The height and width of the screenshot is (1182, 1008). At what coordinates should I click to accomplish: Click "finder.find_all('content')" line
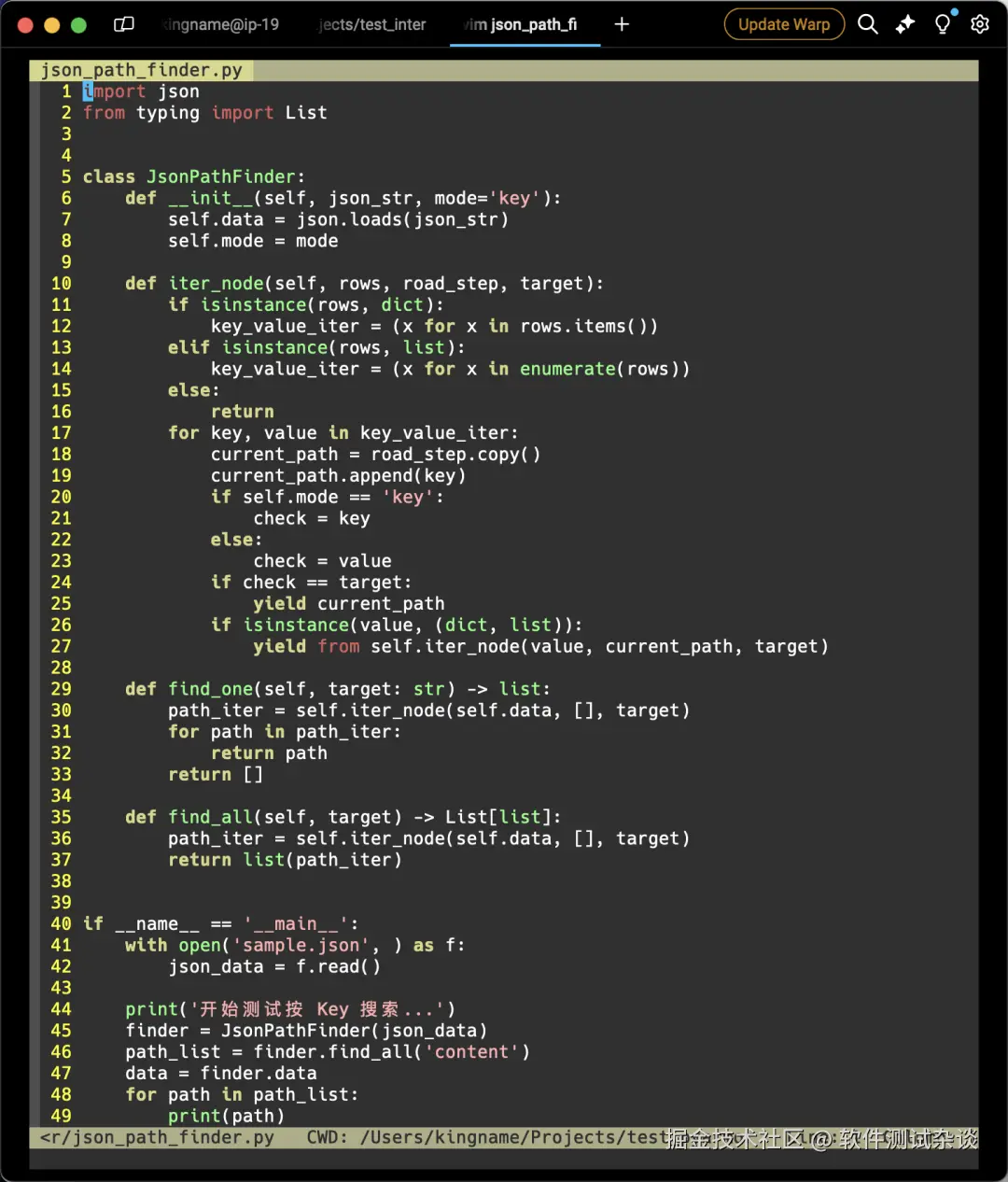coord(392,1052)
